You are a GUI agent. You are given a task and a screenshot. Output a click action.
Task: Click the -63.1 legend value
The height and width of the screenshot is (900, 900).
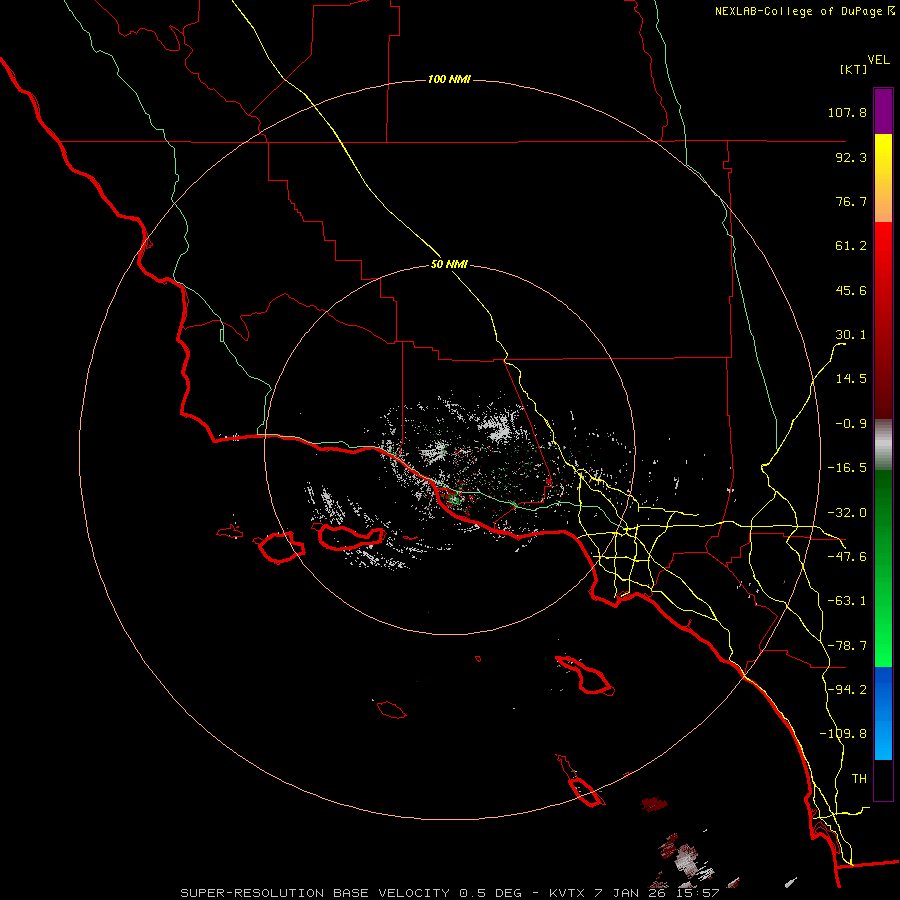847,601
